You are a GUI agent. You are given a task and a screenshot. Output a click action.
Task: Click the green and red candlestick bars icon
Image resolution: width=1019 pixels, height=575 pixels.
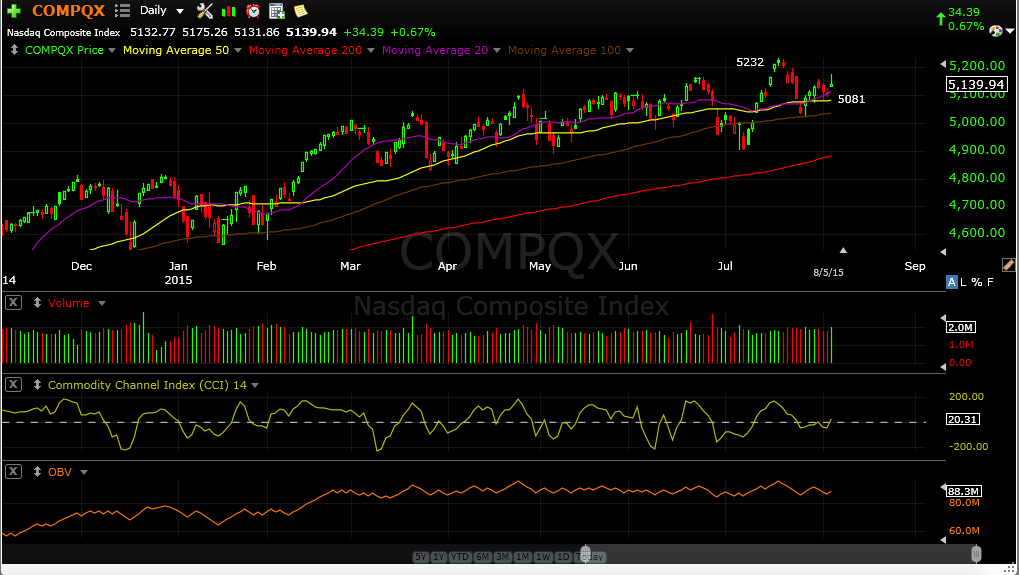(229, 11)
